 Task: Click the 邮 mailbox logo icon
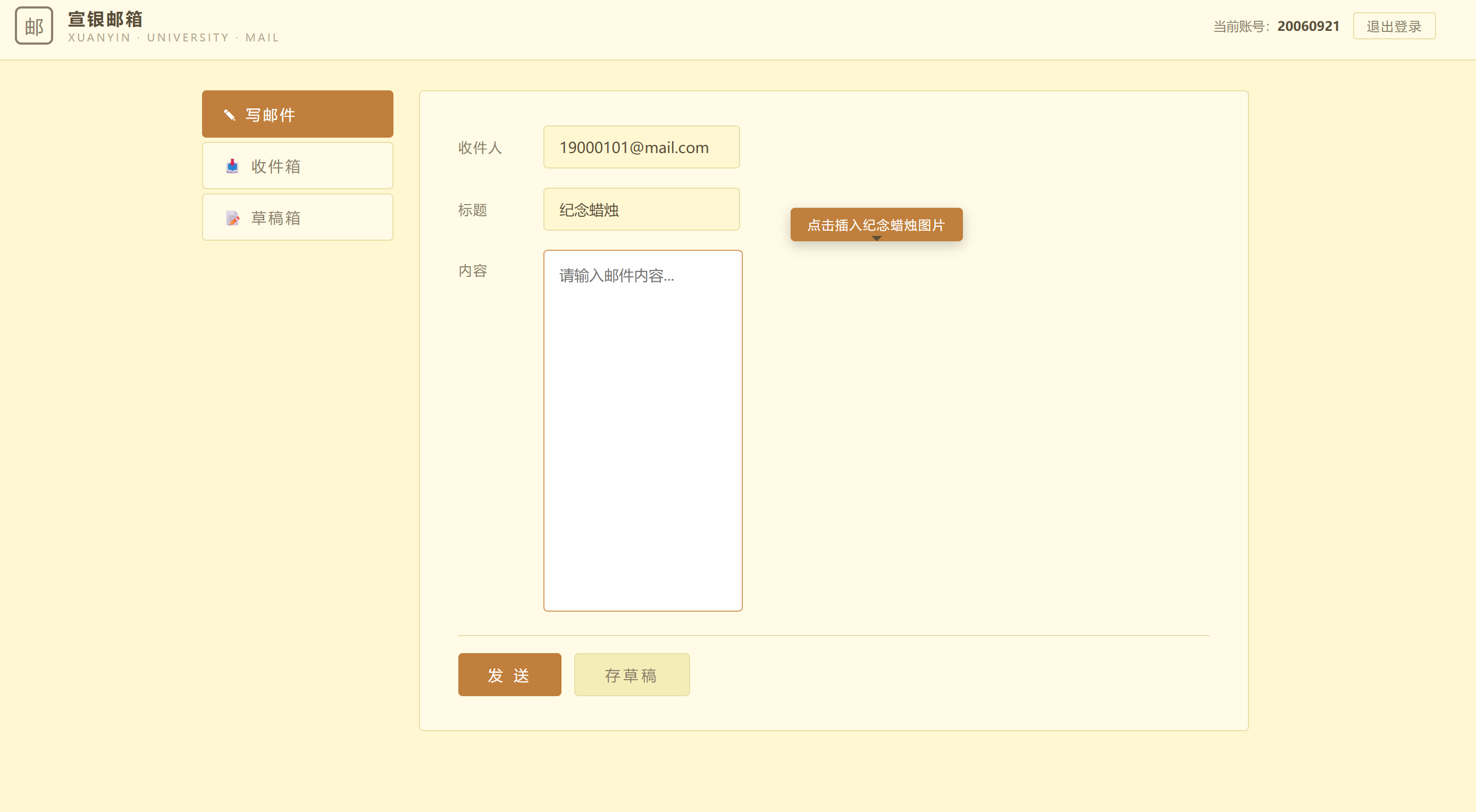(34, 26)
